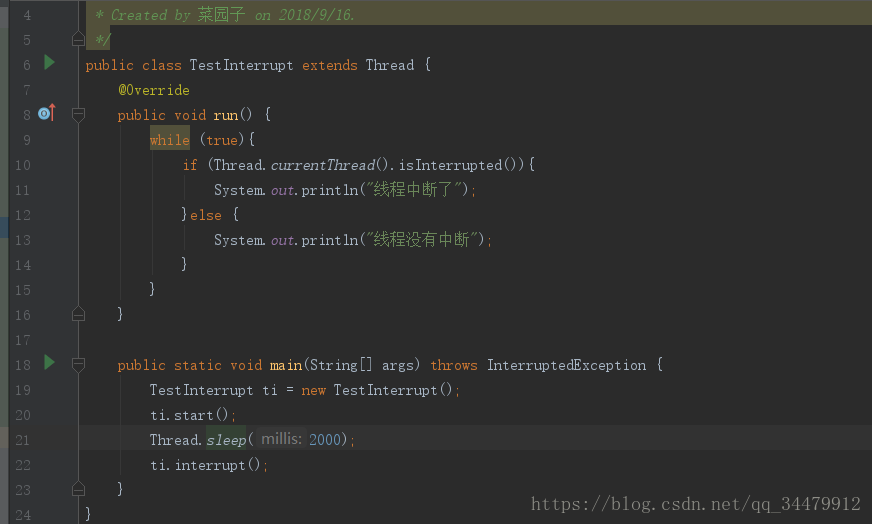Click 'currentThread' method call
The width and height of the screenshot is (872, 524).
323,165
